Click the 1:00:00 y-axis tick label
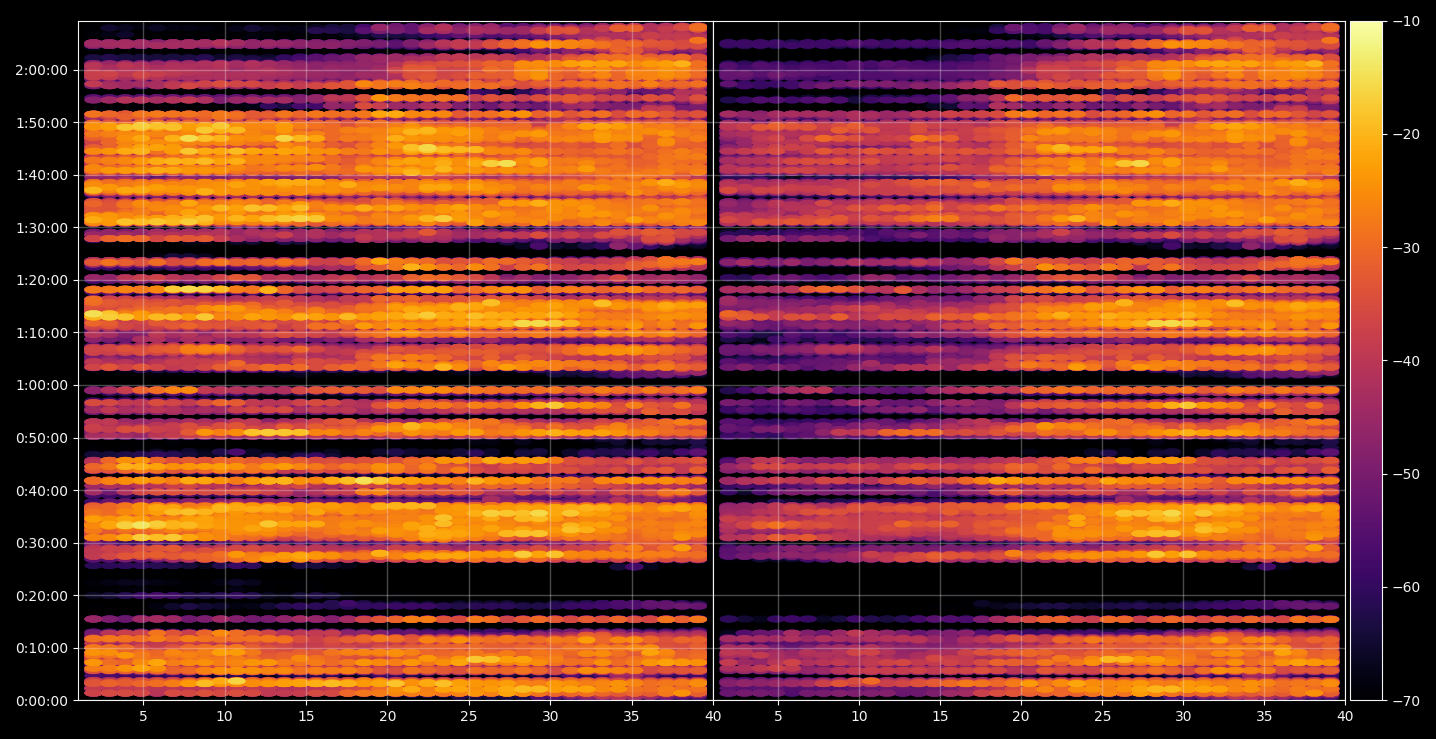1436x739 pixels. tap(42, 385)
